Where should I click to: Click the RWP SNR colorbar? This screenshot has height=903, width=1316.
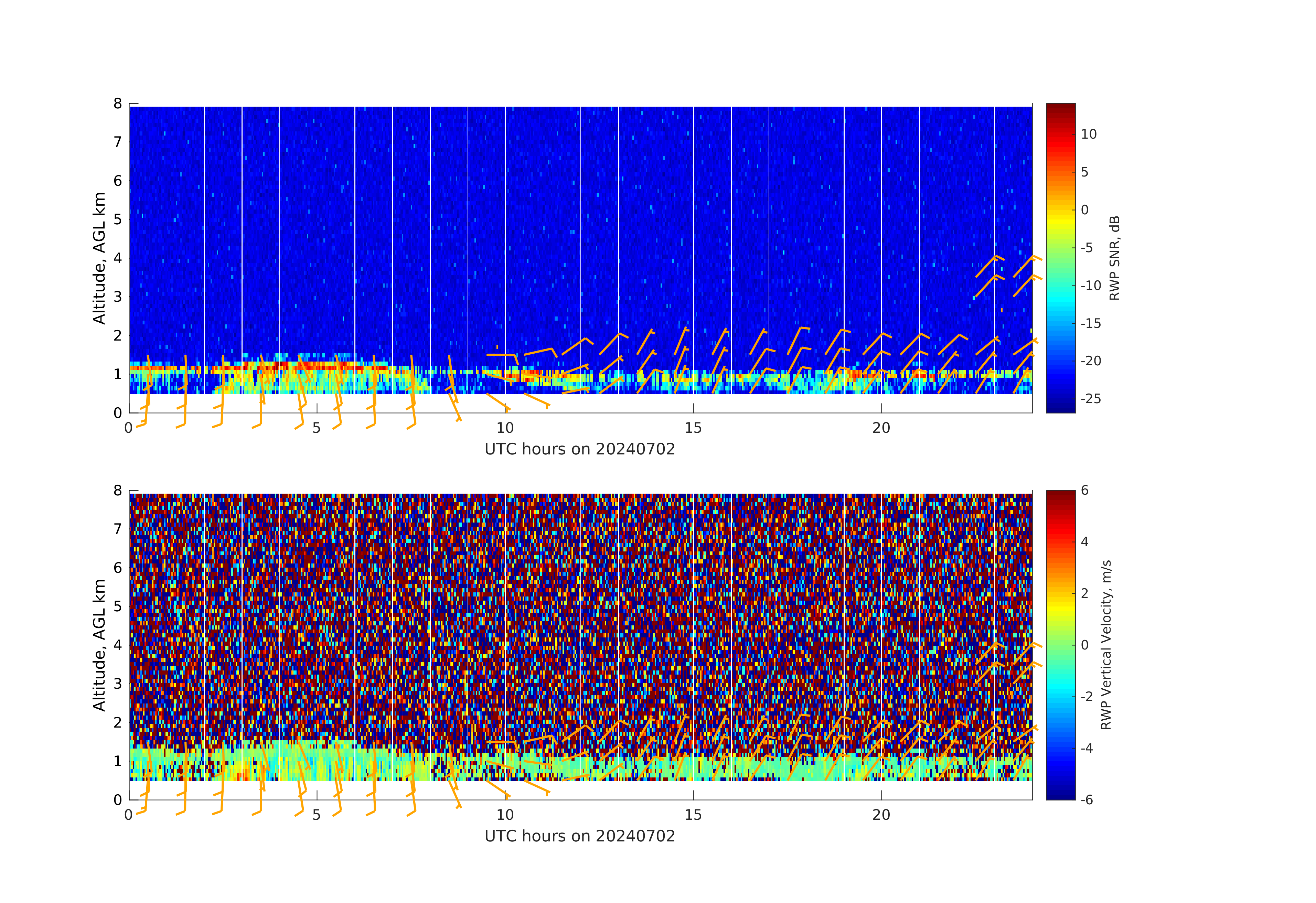tap(1060, 258)
